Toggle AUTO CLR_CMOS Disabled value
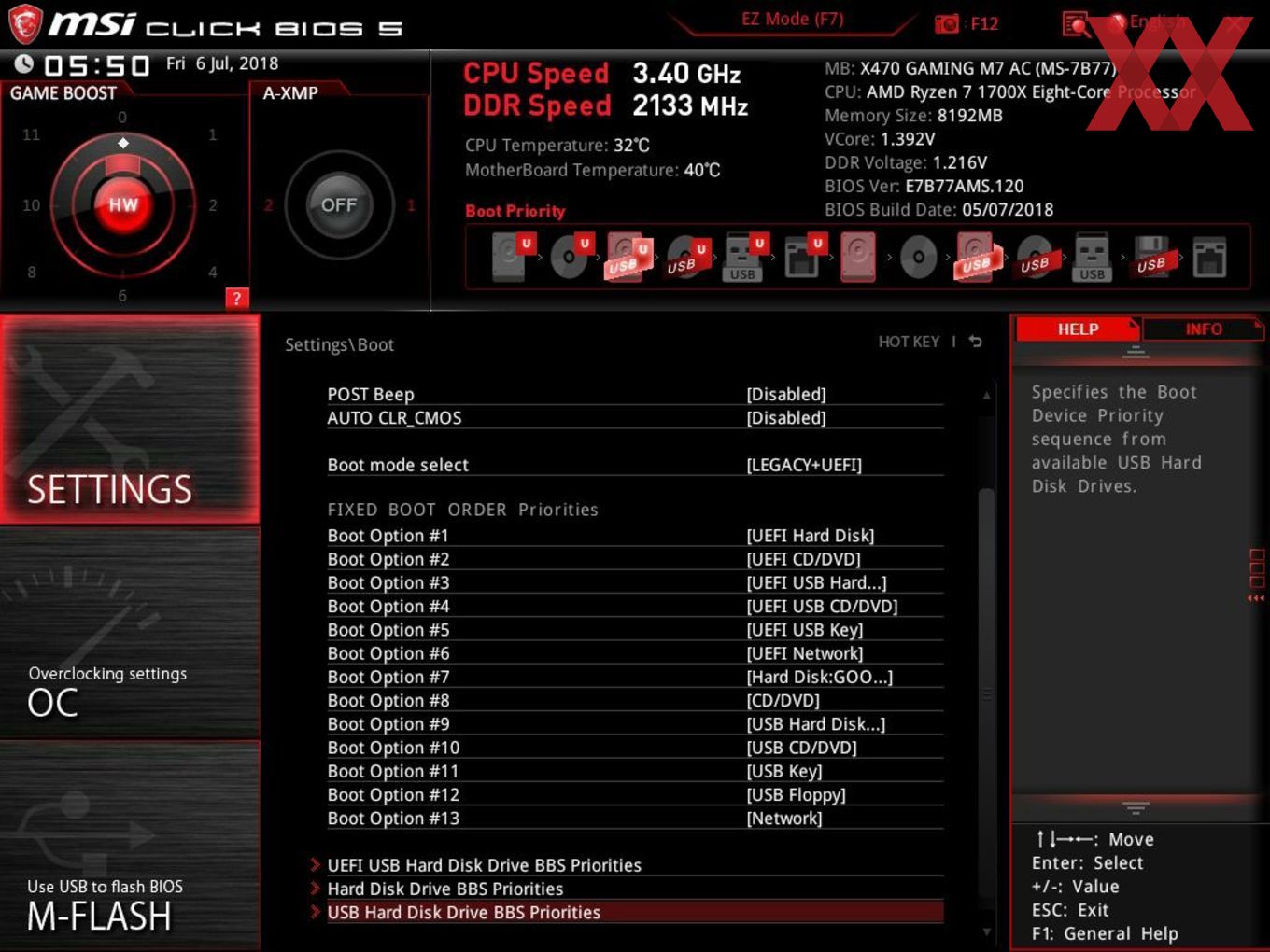 tap(786, 417)
